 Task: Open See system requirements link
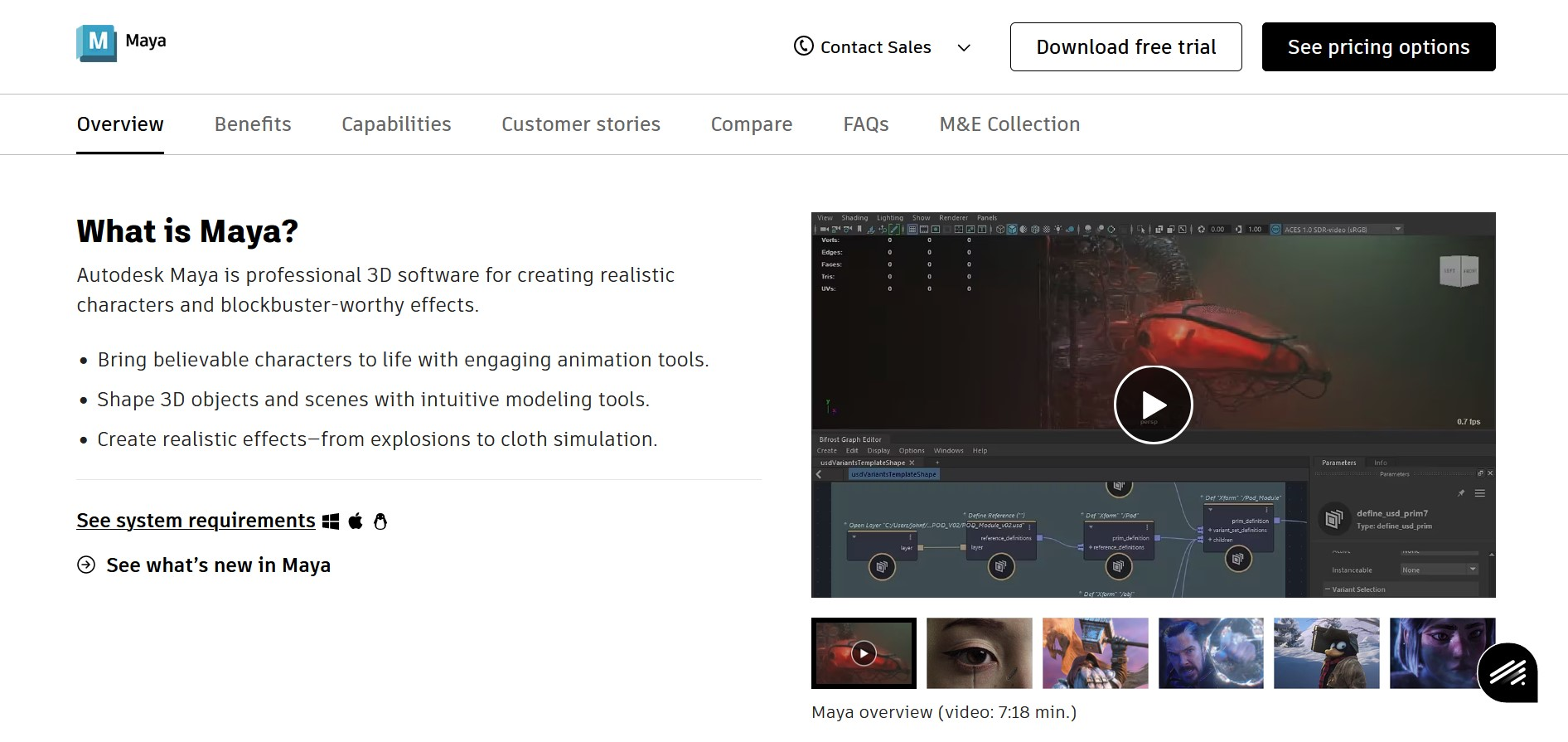coord(196,521)
